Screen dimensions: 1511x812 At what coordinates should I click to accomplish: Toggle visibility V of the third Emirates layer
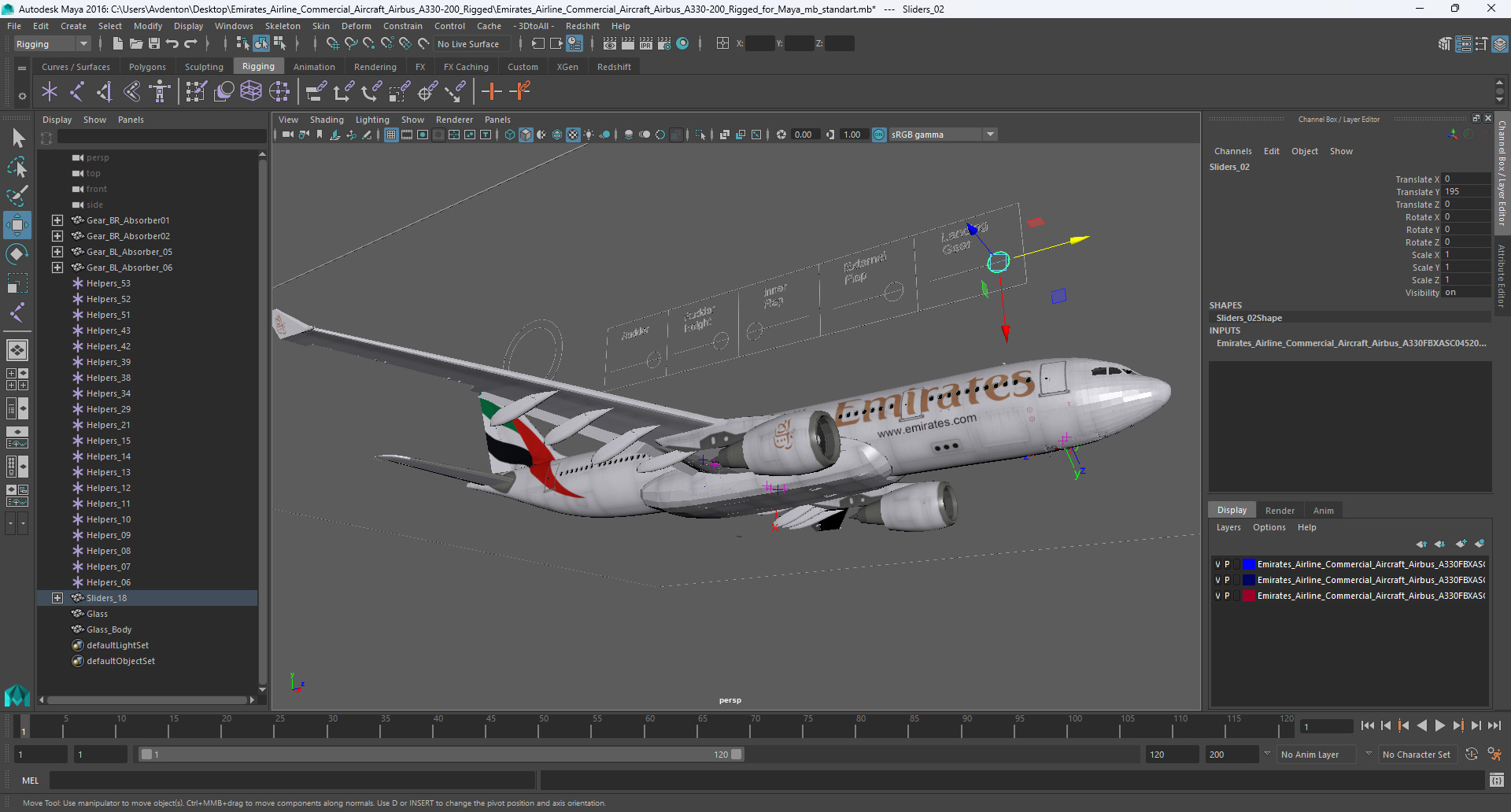1217,596
